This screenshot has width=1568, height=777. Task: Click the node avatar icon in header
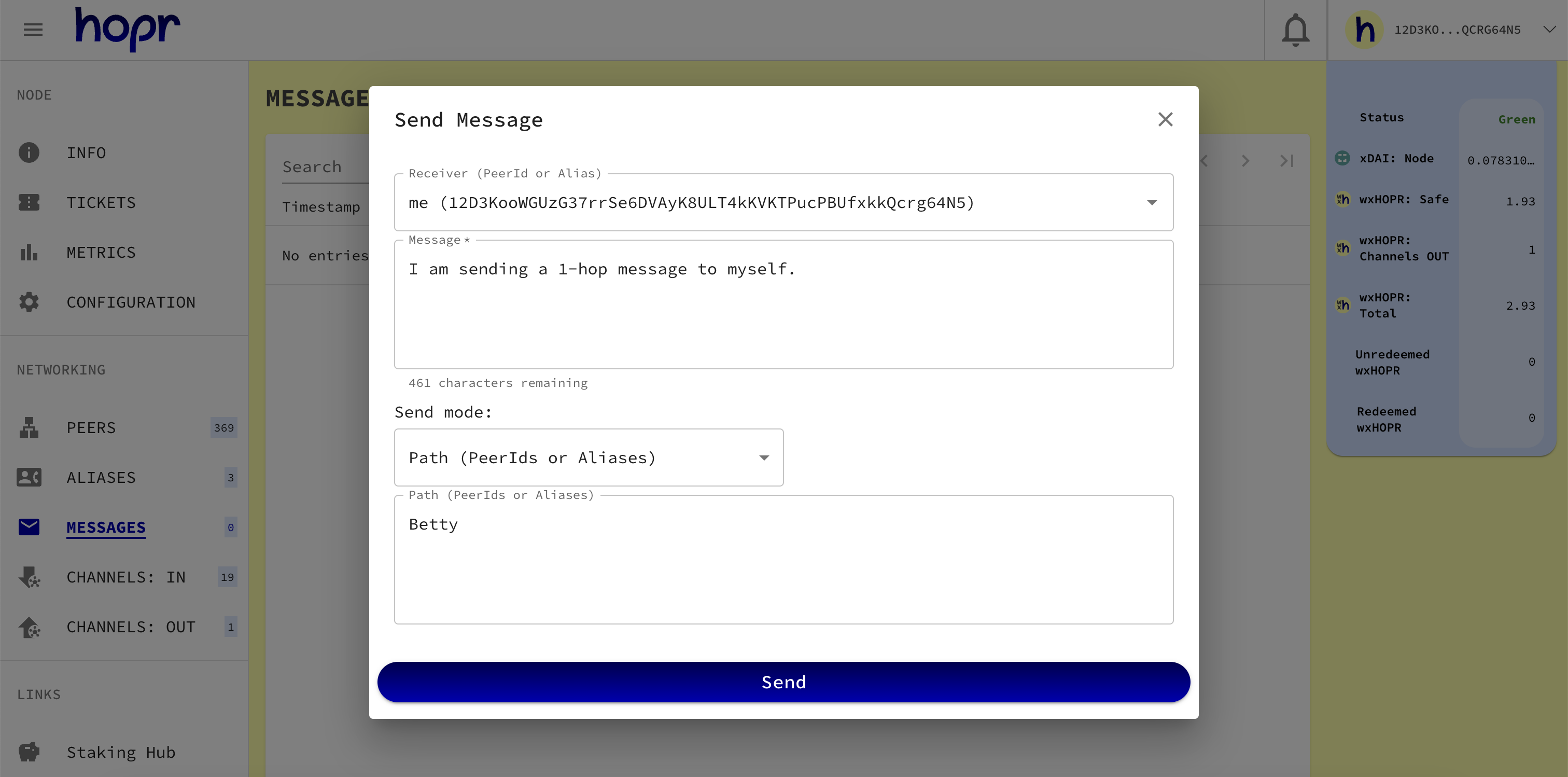point(1364,30)
